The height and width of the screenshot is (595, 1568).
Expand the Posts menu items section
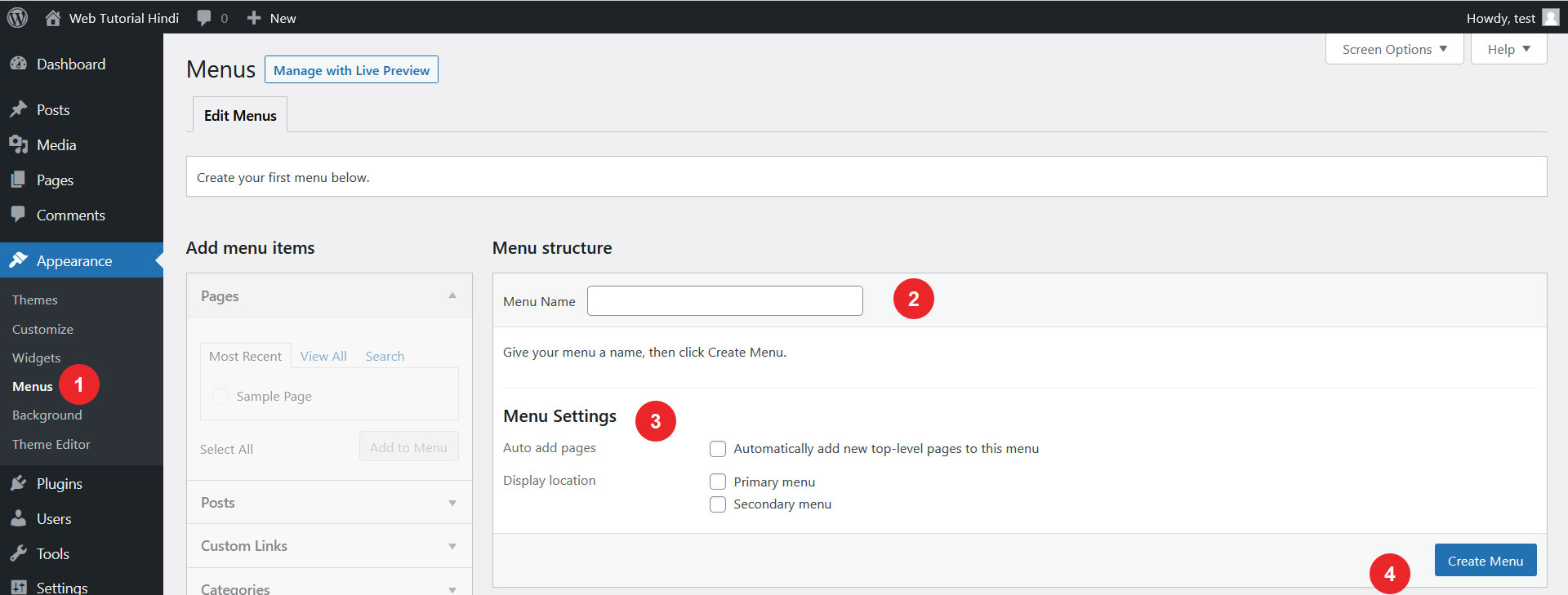point(452,503)
